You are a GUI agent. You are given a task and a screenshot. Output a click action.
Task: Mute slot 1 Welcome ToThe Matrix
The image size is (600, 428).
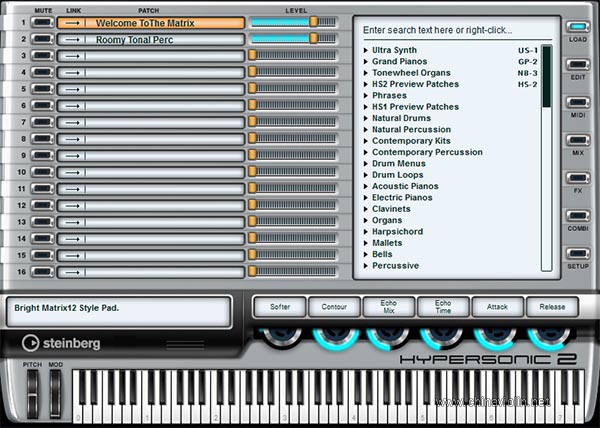[42, 22]
